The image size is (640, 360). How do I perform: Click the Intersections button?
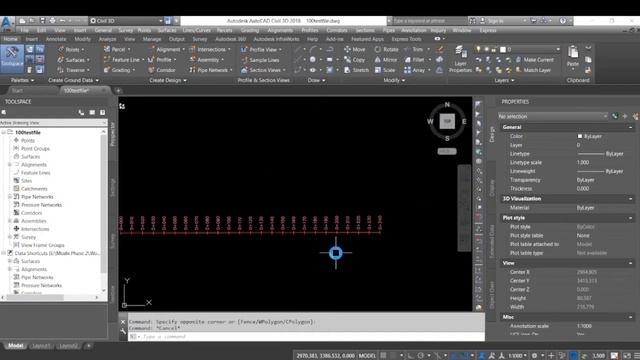pos(210,49)
